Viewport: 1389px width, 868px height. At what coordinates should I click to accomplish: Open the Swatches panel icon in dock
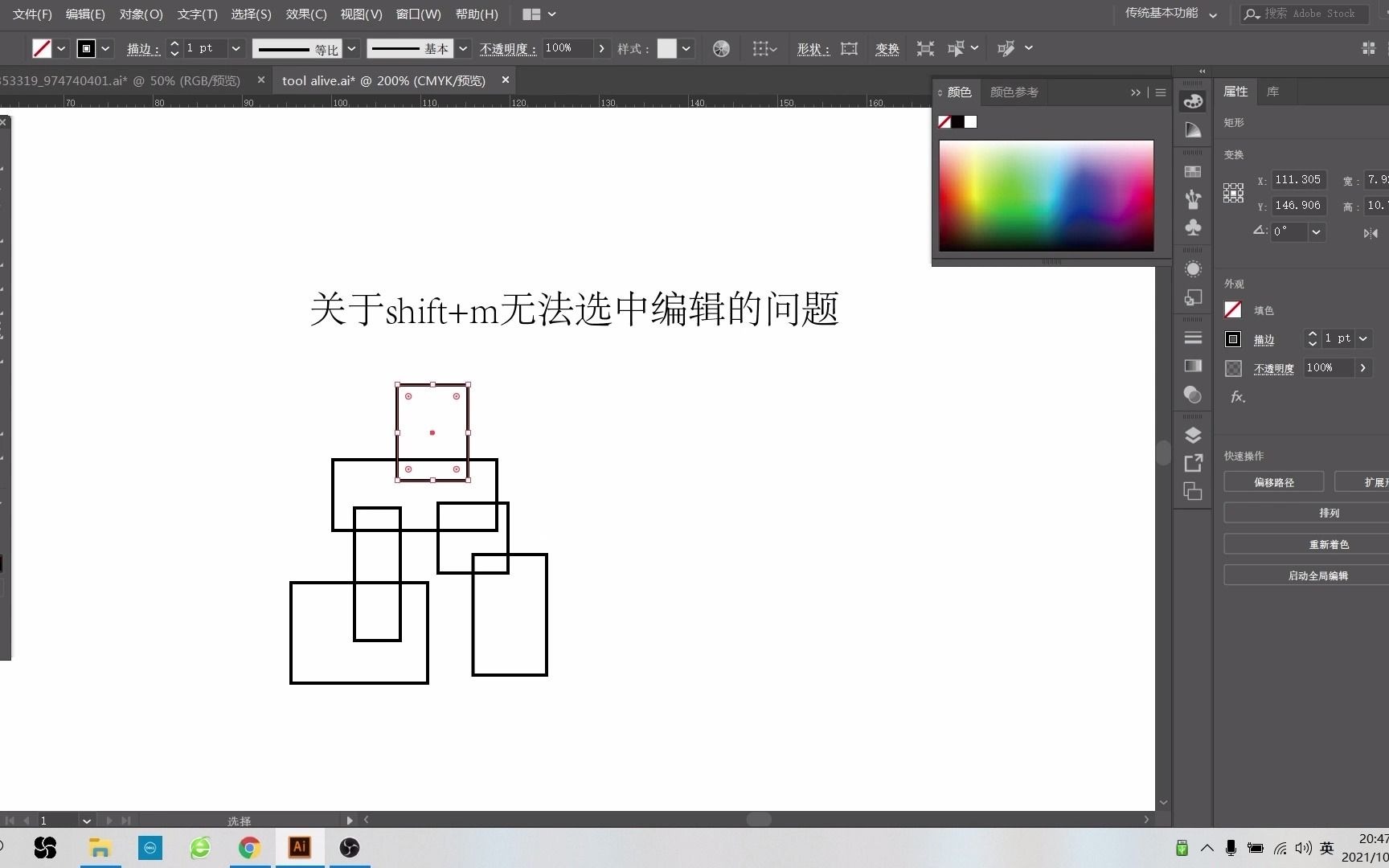1193,171
